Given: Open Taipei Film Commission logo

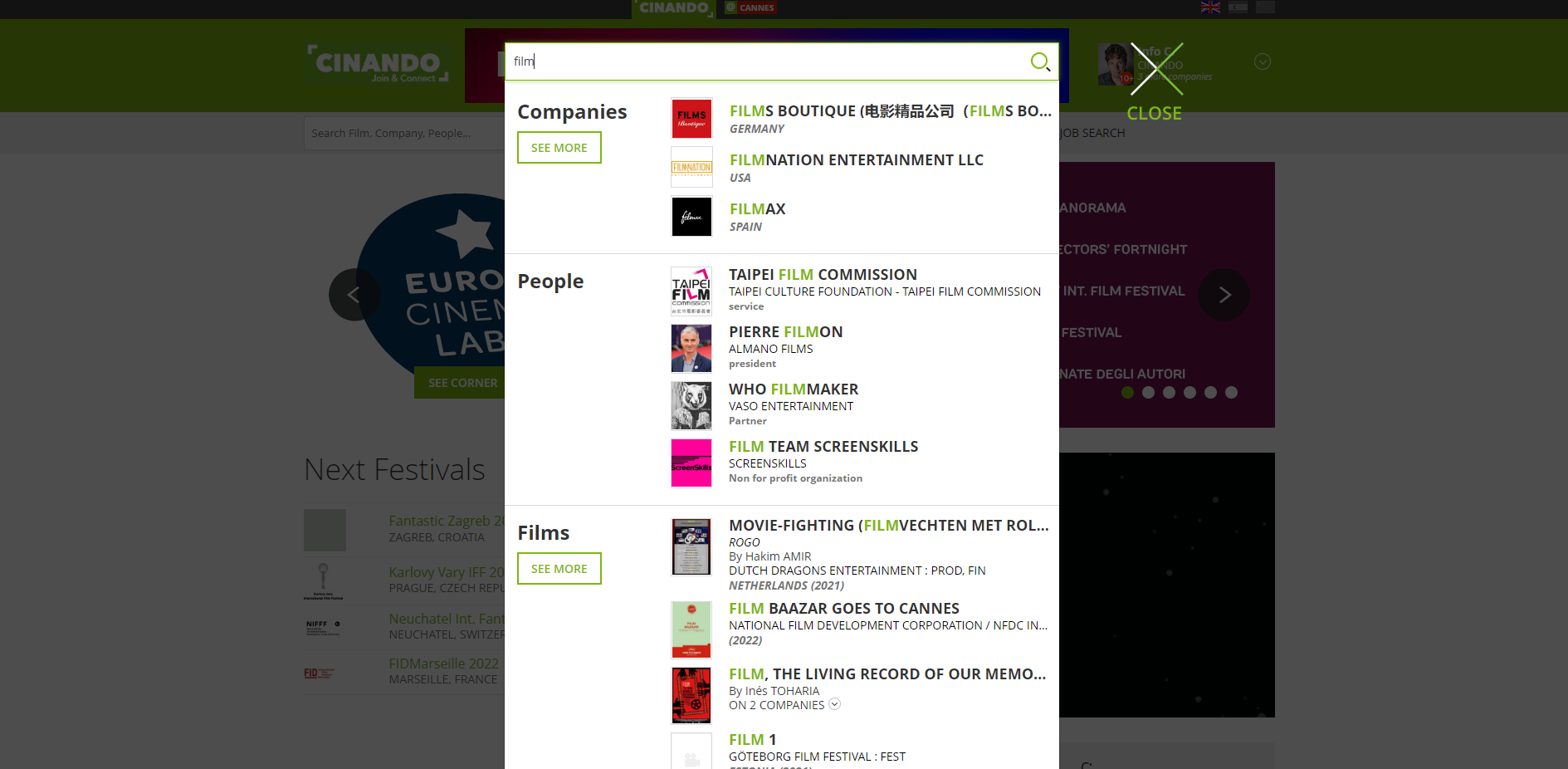Looking at the screenshot, I should coord(691,291).
